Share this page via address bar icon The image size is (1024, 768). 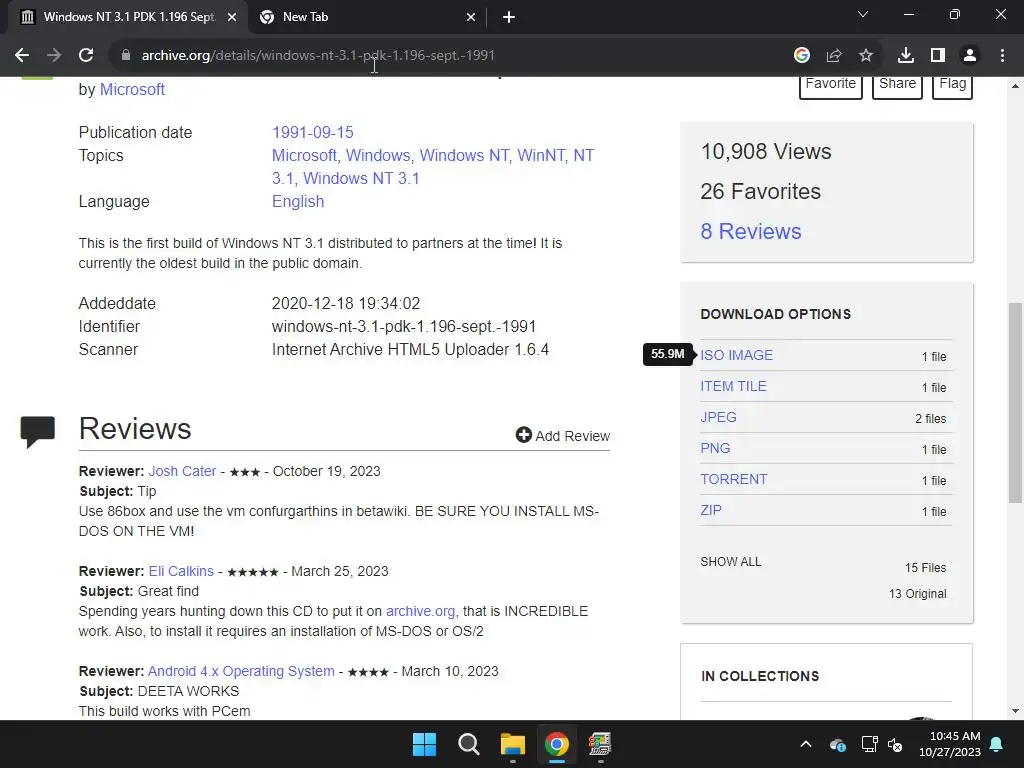pyautogui.click(x=834, y=56)
